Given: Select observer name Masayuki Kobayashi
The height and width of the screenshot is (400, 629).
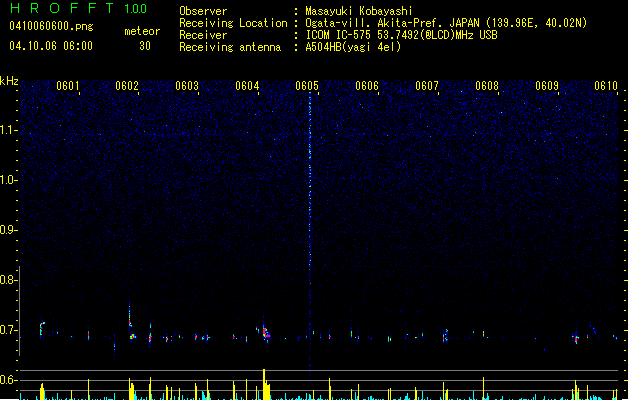Looking at the screenshot, I should click(359, 11).
